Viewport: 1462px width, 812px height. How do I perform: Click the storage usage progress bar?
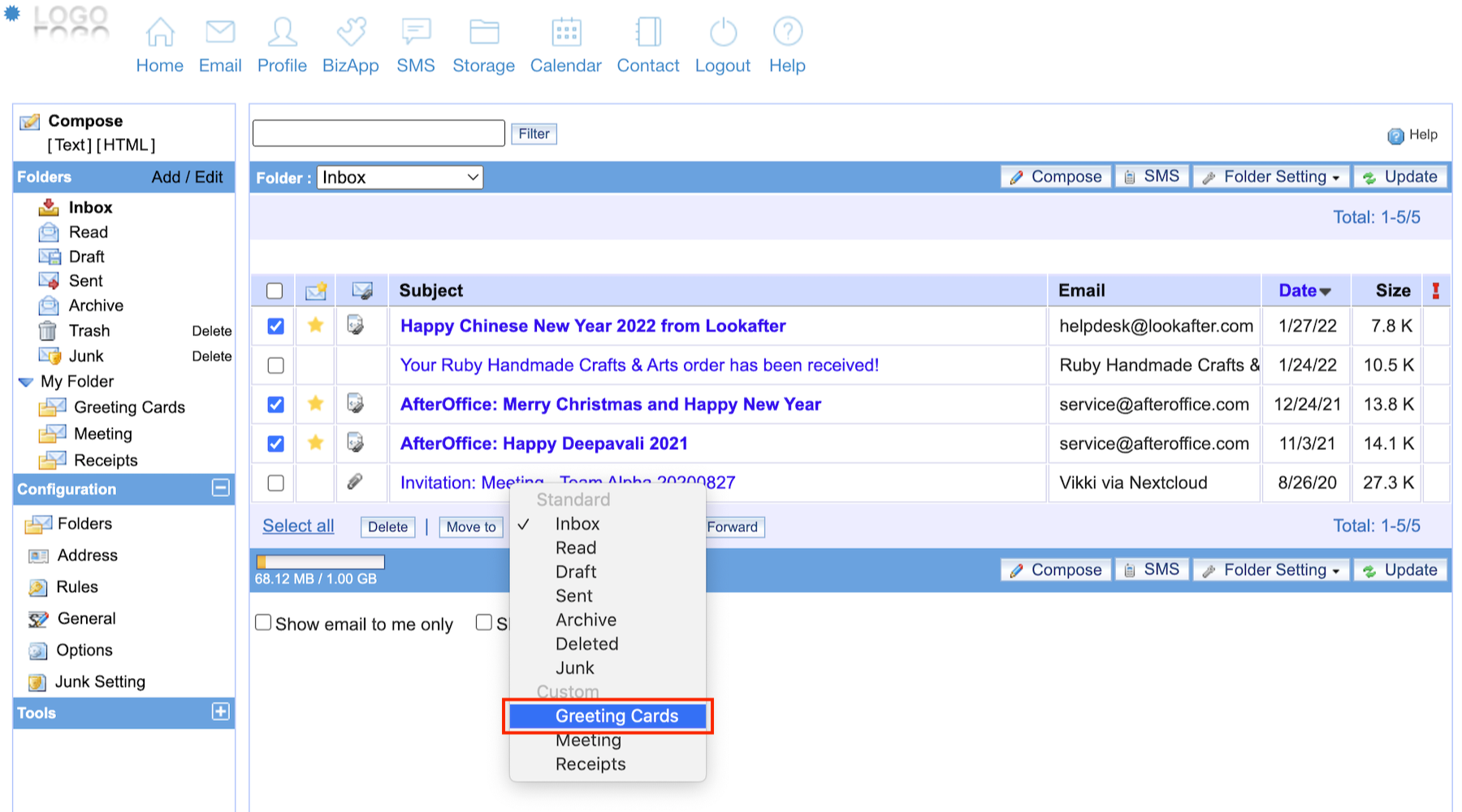(320, 562)
